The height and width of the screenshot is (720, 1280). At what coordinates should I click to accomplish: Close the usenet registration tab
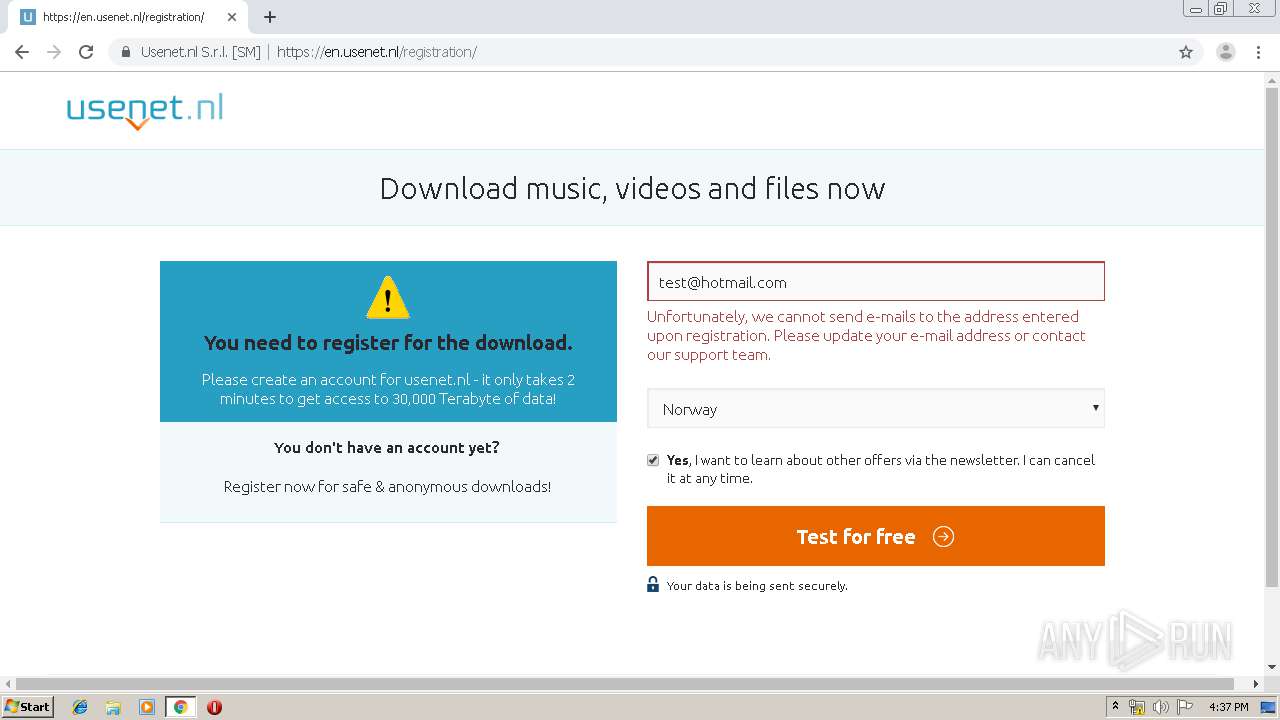[x=232, y=17]
